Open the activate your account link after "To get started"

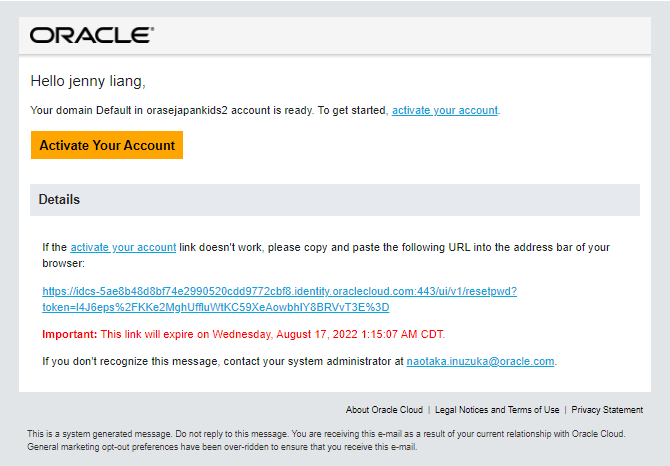(444, 110)
